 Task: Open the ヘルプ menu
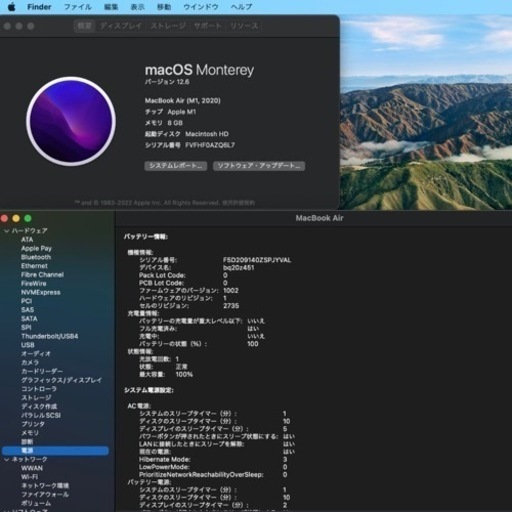[x=241, y=7]
